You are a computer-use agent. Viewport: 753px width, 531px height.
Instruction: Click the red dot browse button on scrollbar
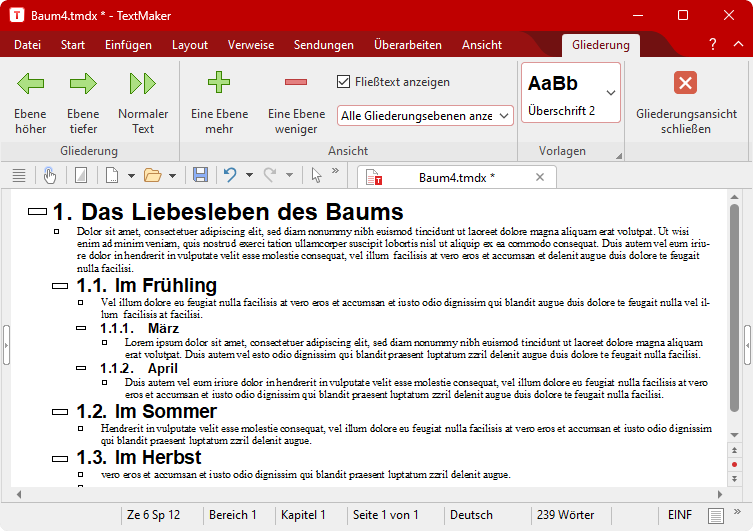click(x=734, y=465)
